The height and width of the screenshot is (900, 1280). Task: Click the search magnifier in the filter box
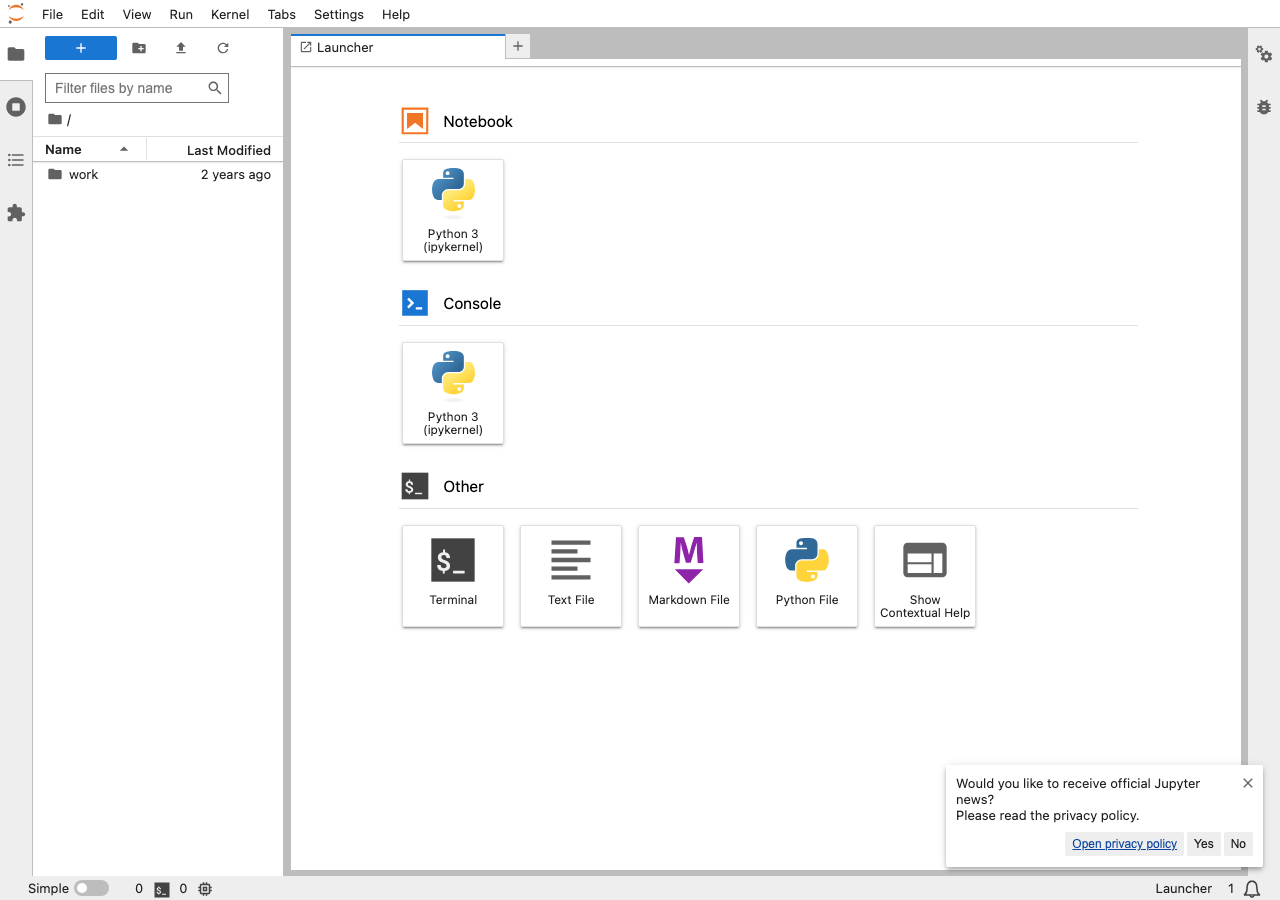[214, 88]
